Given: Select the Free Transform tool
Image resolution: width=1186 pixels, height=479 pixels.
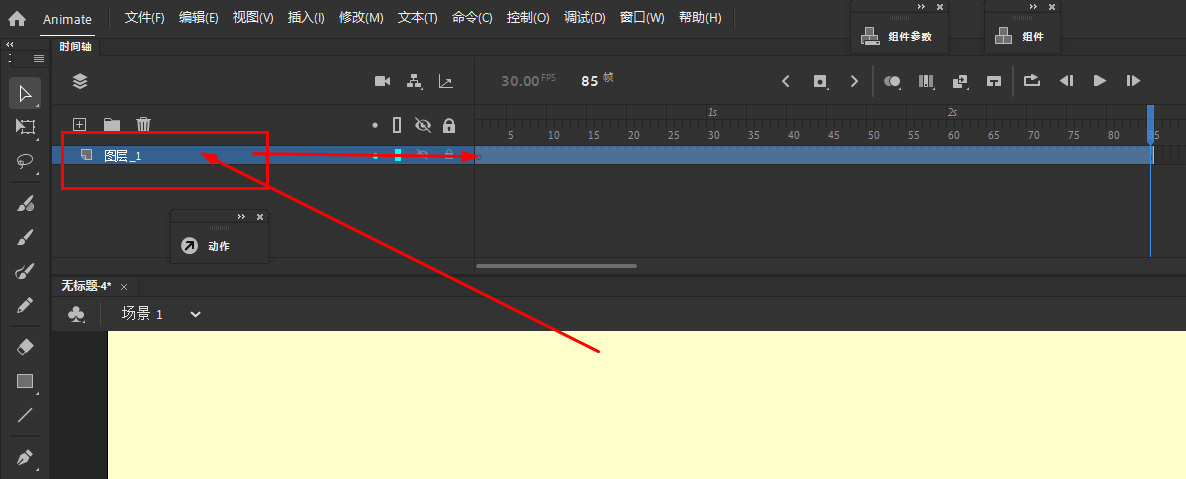Looking at the screenshot, I should pos(25,126).
